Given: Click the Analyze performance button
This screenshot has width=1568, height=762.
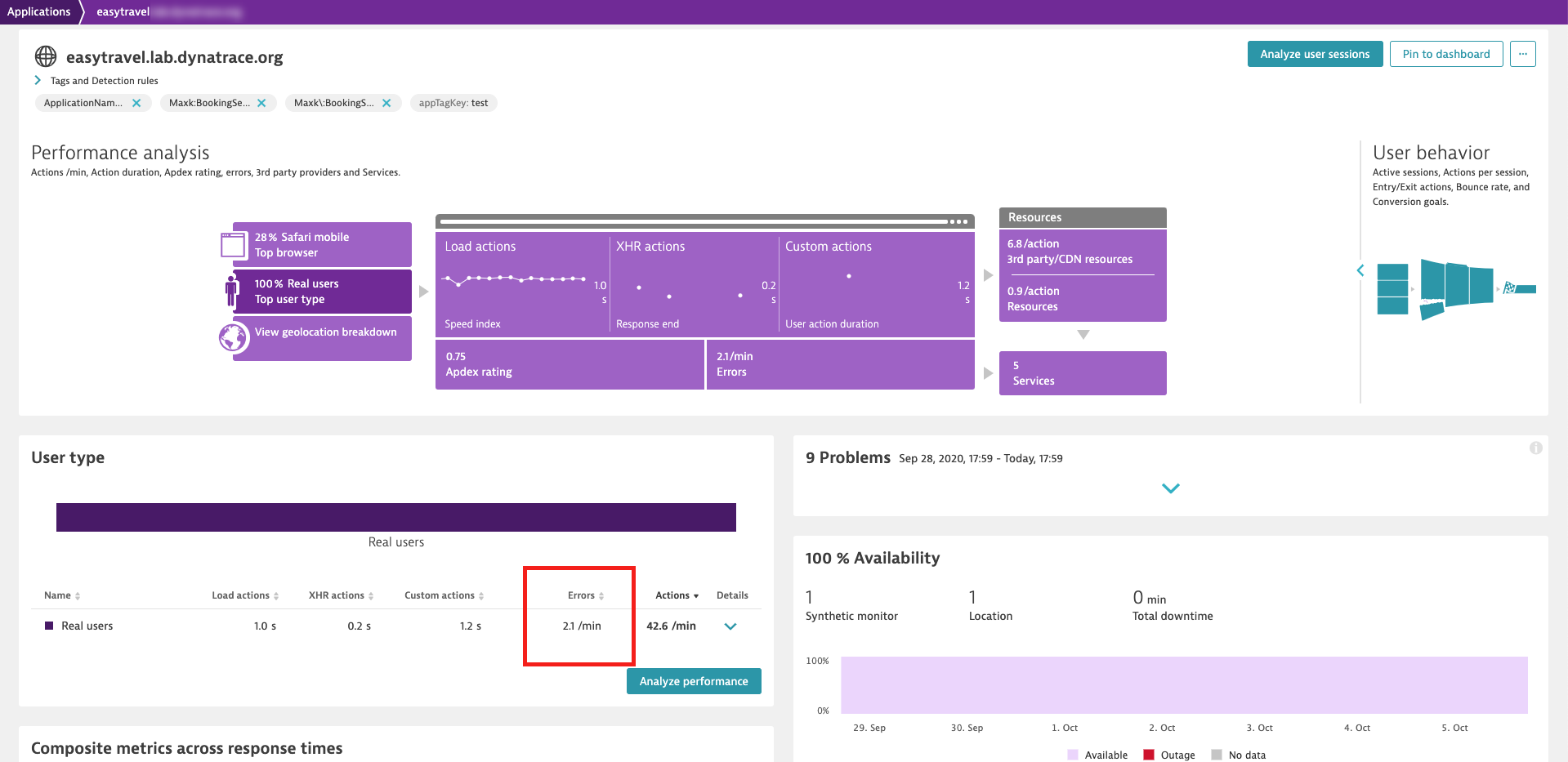Looking at the screenshot, I should point(694,681).
